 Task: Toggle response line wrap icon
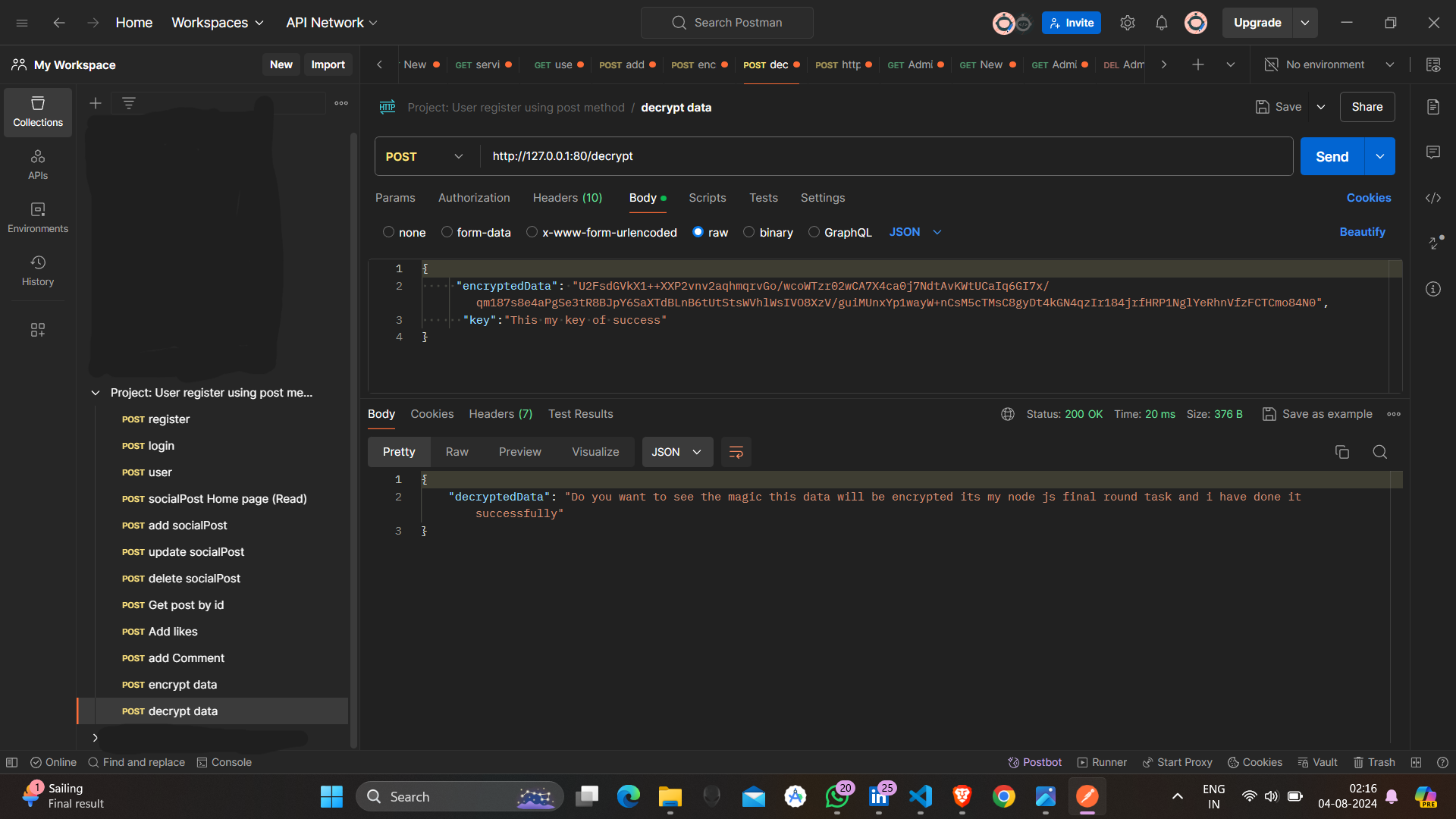736,452
